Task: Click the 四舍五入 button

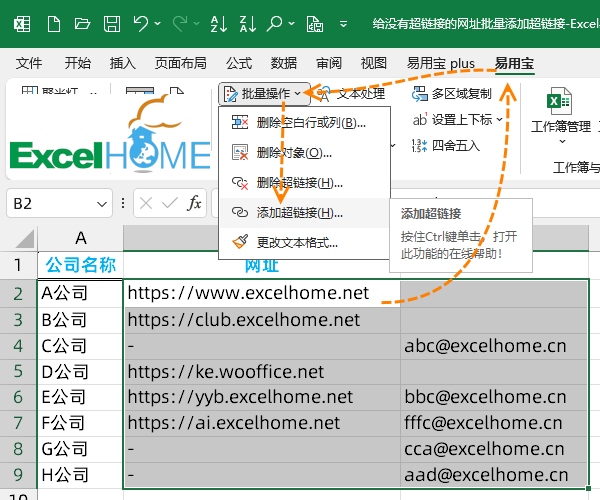Action: coord(445,146)
